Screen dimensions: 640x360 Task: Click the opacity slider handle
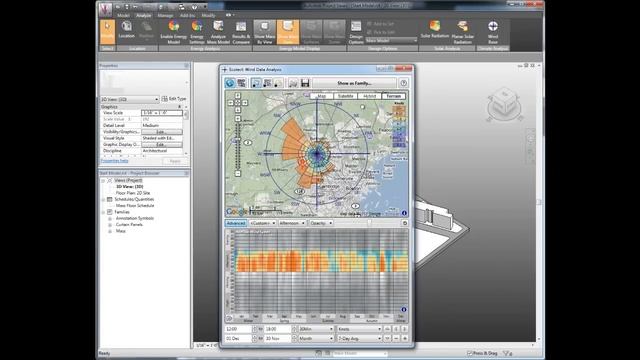(x=369, y=223)
